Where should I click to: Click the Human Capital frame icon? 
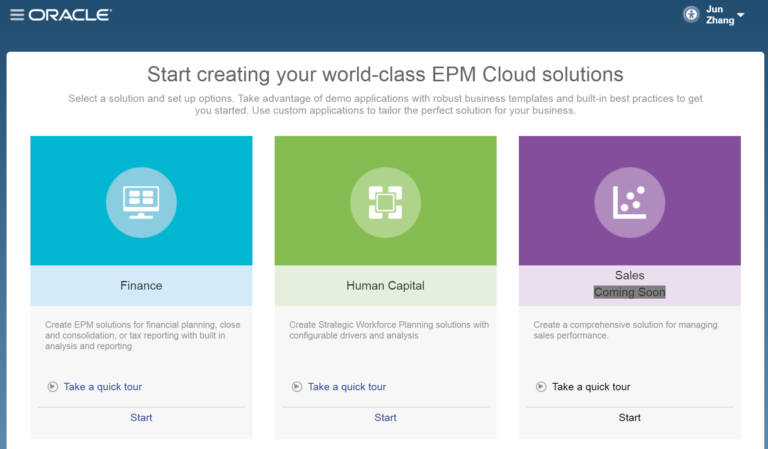(x=385, y=202)
